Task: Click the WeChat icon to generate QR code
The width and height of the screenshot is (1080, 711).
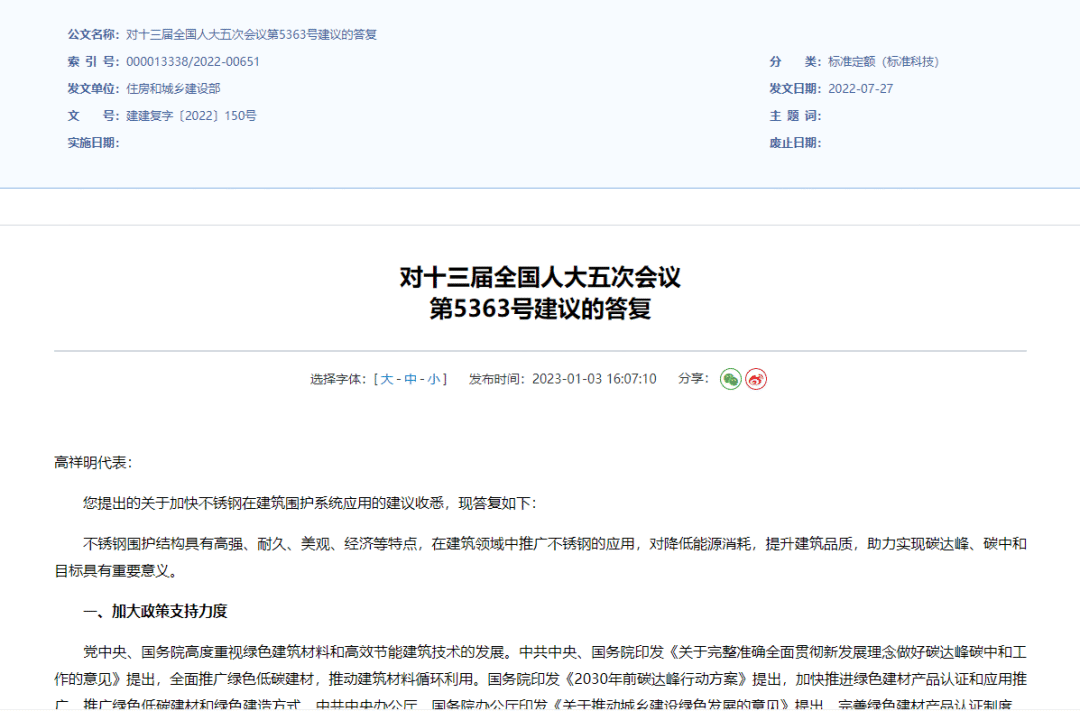Action: click(x=733, y=381)
